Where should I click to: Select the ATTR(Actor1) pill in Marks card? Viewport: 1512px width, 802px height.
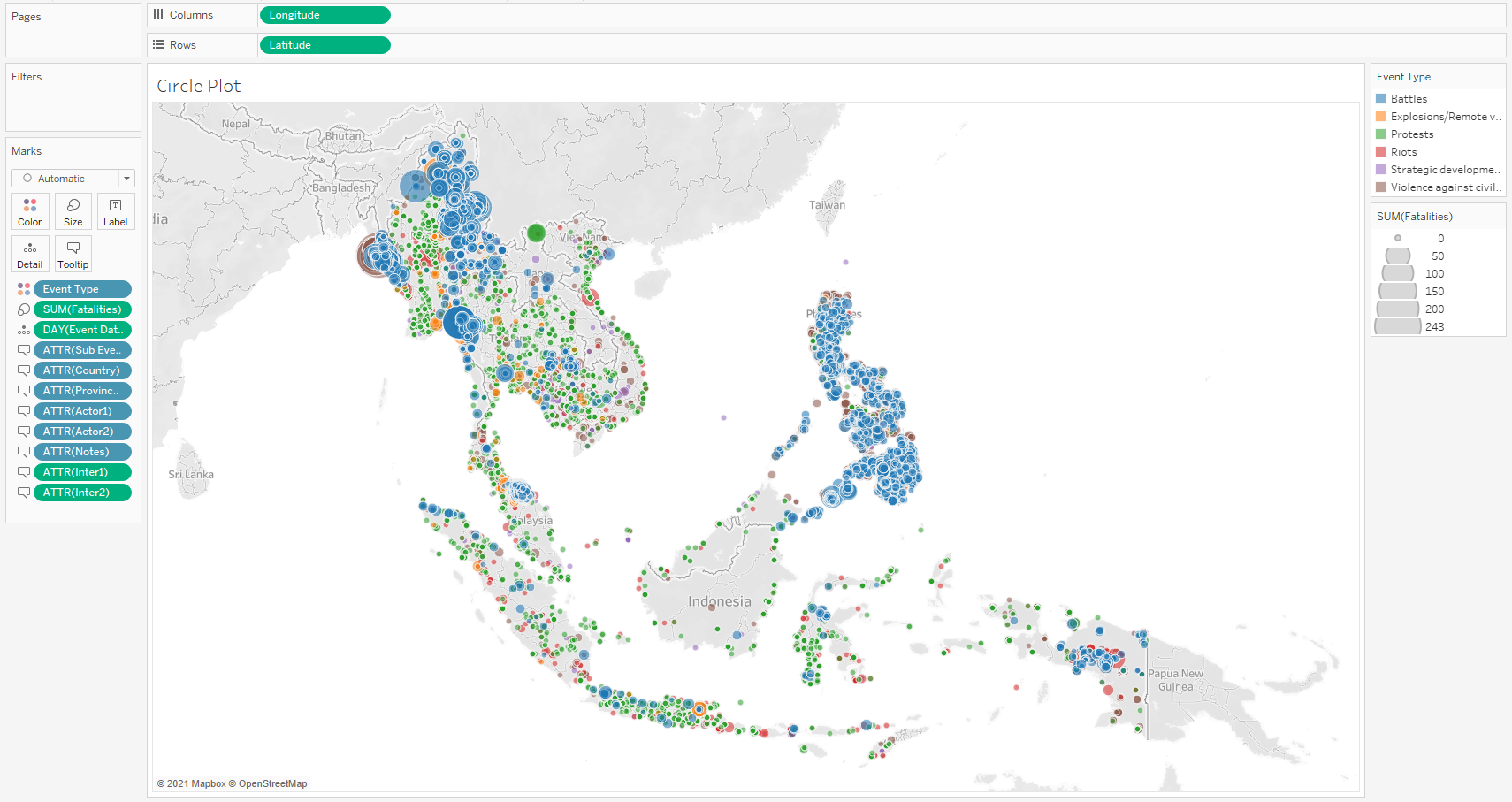pyautogui.click(x=82, y=411)
